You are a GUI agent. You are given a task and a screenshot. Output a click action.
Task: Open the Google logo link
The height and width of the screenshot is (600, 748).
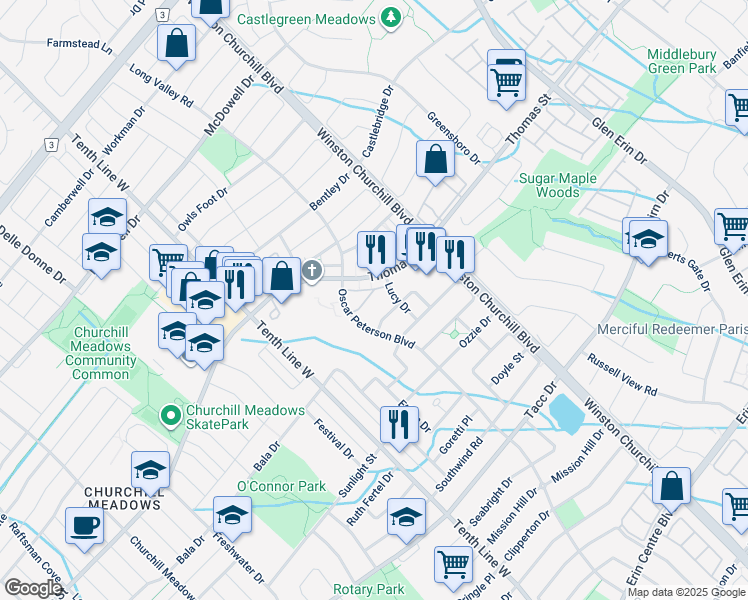pos(33,589)
